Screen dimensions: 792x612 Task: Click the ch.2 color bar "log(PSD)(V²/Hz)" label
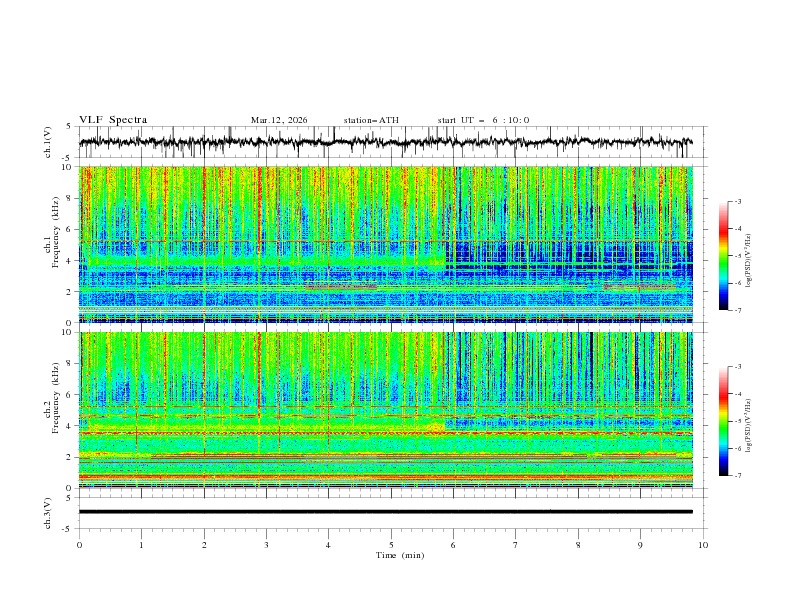(x=748, y=426)
